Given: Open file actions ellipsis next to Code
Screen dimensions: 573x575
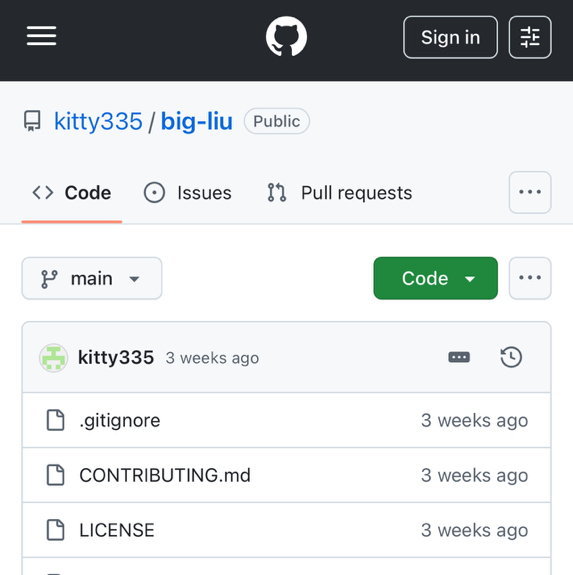Looking at the screenshot, I should coord(530,278).
